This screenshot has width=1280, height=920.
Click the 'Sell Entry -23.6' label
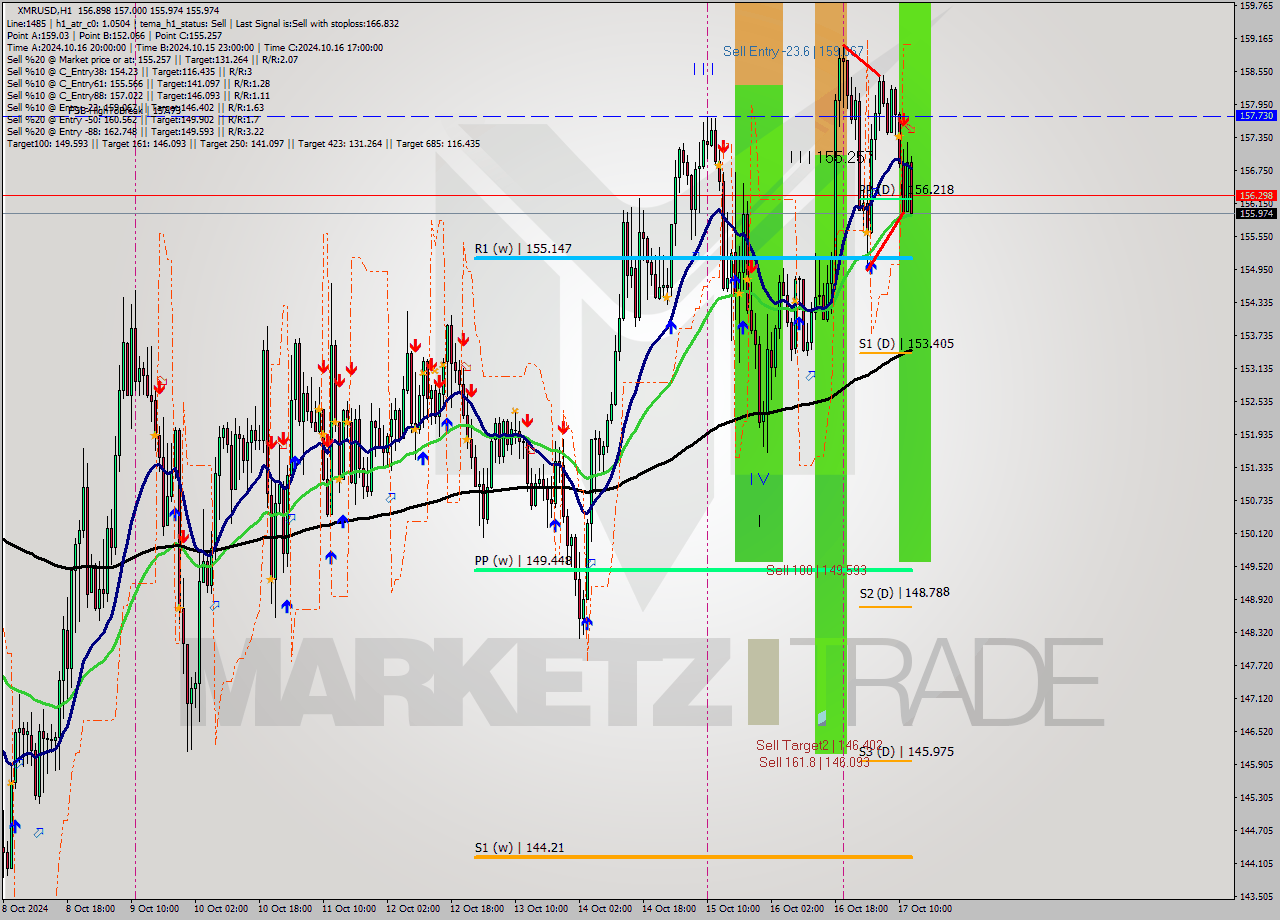pyautogui.click(x=793, y=51)
